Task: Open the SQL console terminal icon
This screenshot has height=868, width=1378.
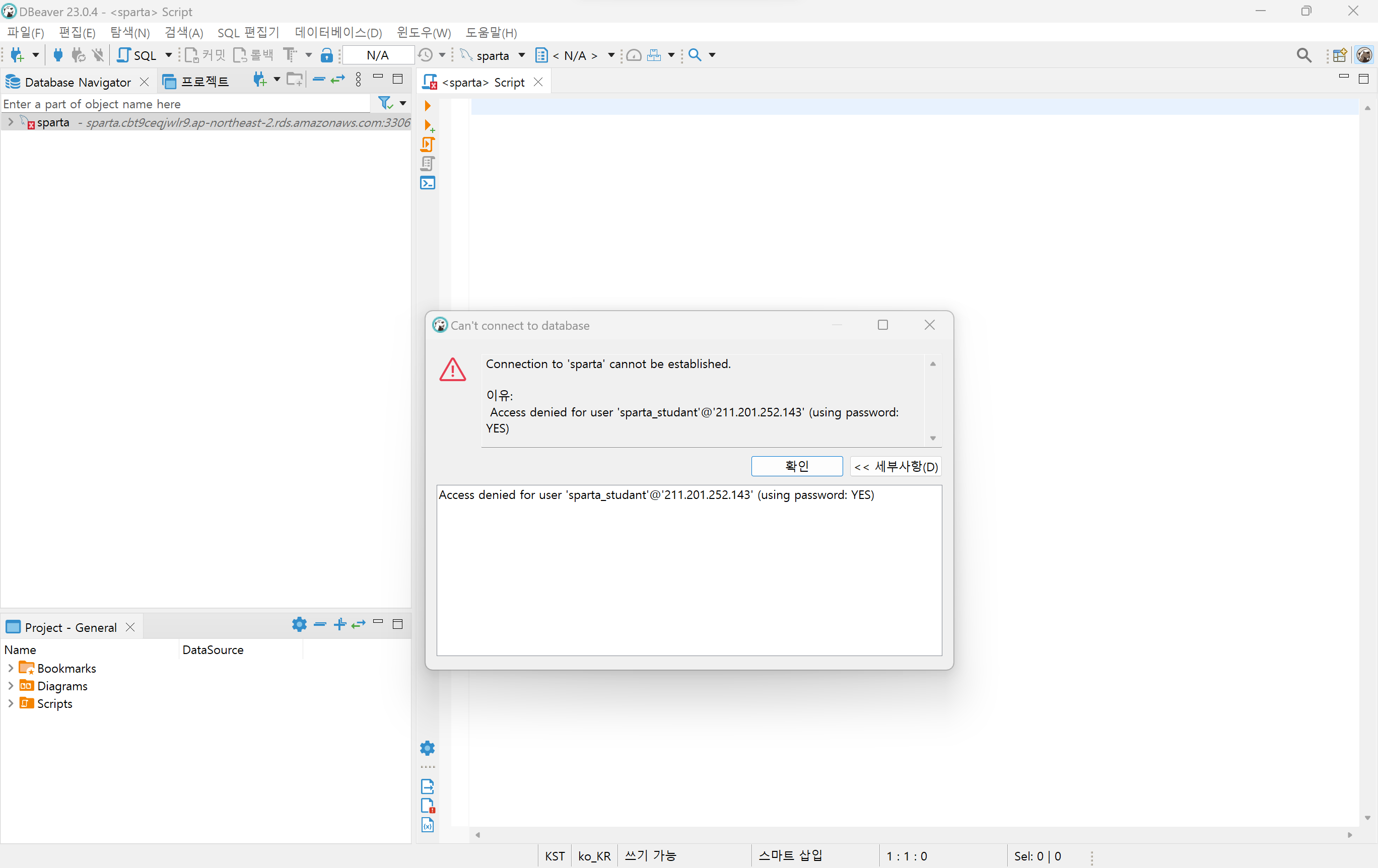Action: click(428, 183)
